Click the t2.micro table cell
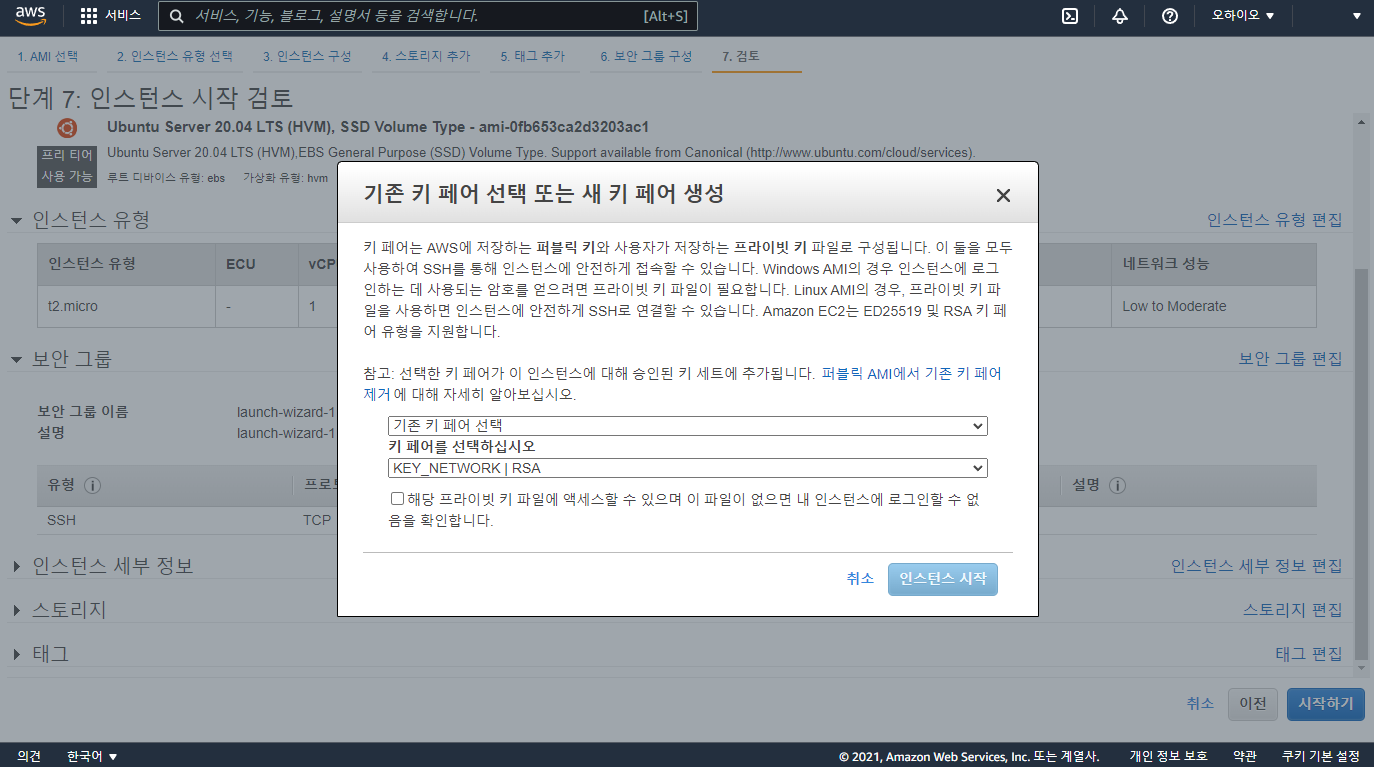This screenshot has width=1374, height=767. click(126, 306)
